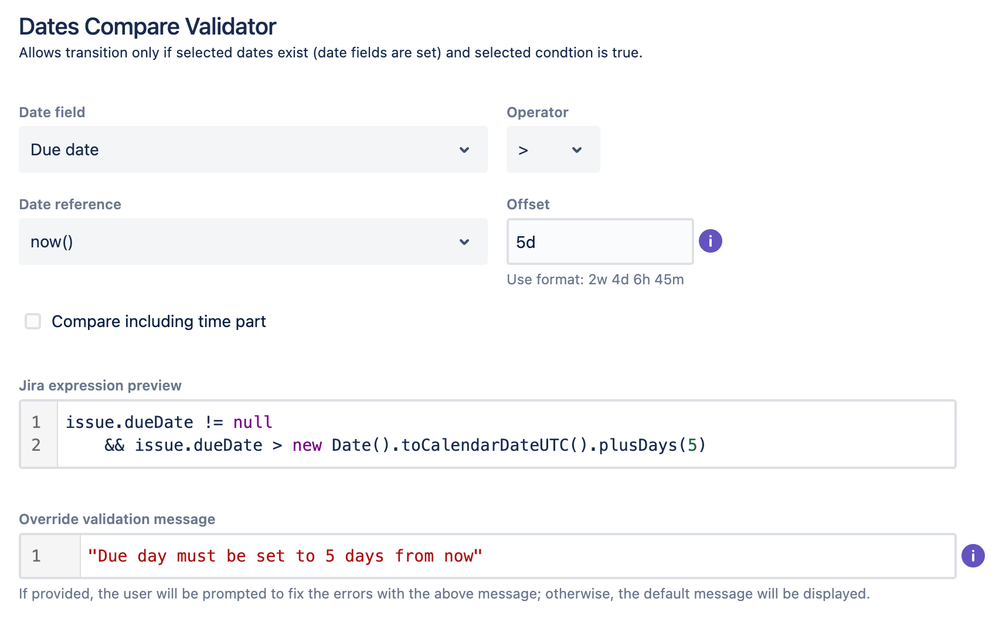Open the Due date field selector
The height and width of the screenshot is (619, 999).
pyautogui.click(x=250, y=149)
